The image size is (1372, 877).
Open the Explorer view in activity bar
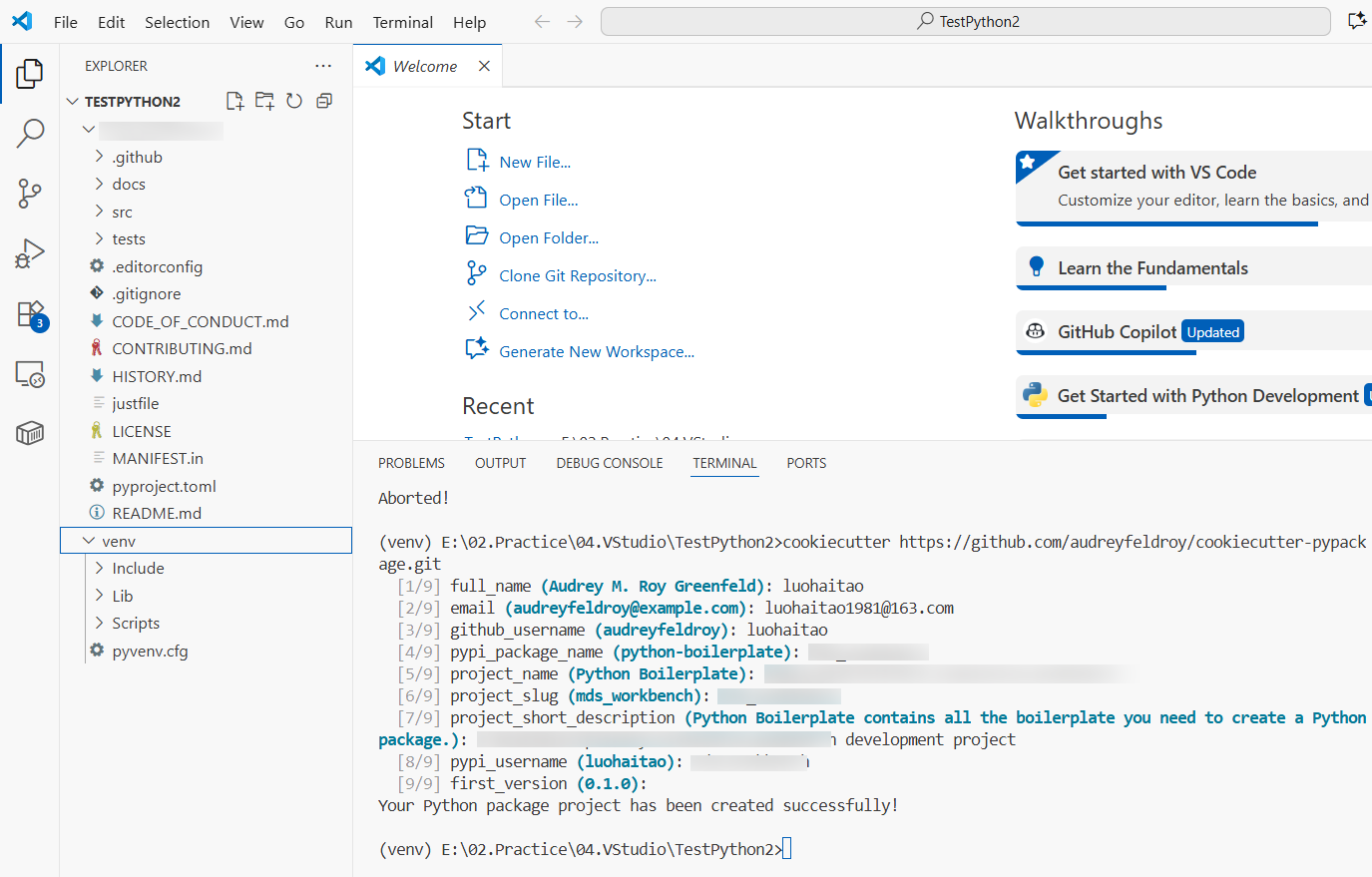click(x=30, y=73)
